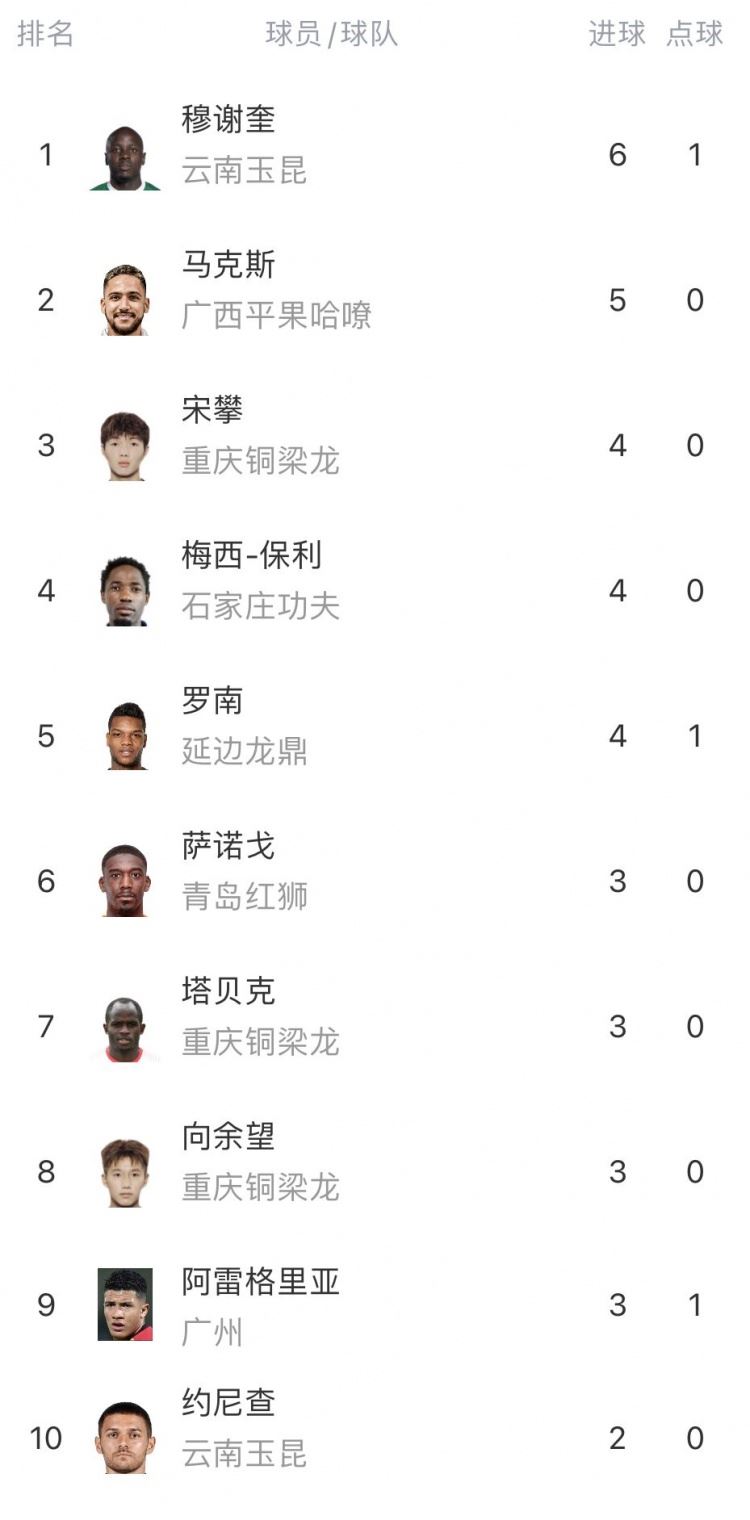Tap 宋攀's profile photo
This screenshot has height=1520, width=750.
(125, 446)
